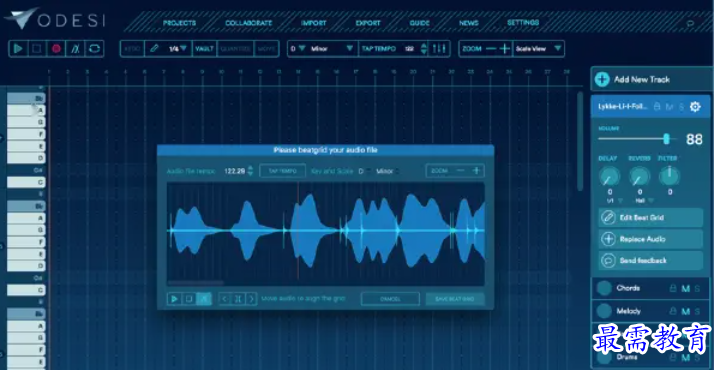Mute the Chords track
This screenshot has width=717, height=370.
click(685, 288)
